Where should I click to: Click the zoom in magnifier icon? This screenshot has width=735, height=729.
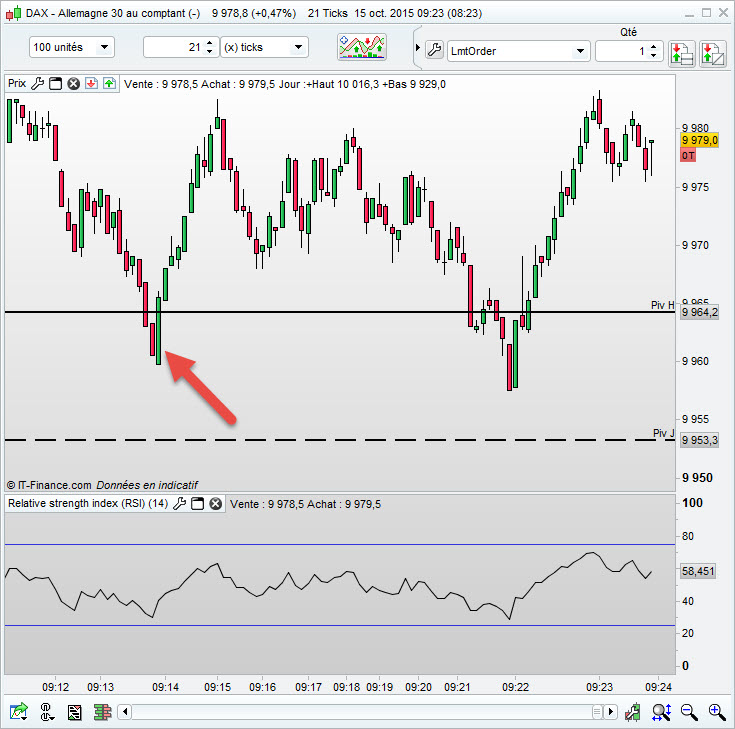(717, 712)
